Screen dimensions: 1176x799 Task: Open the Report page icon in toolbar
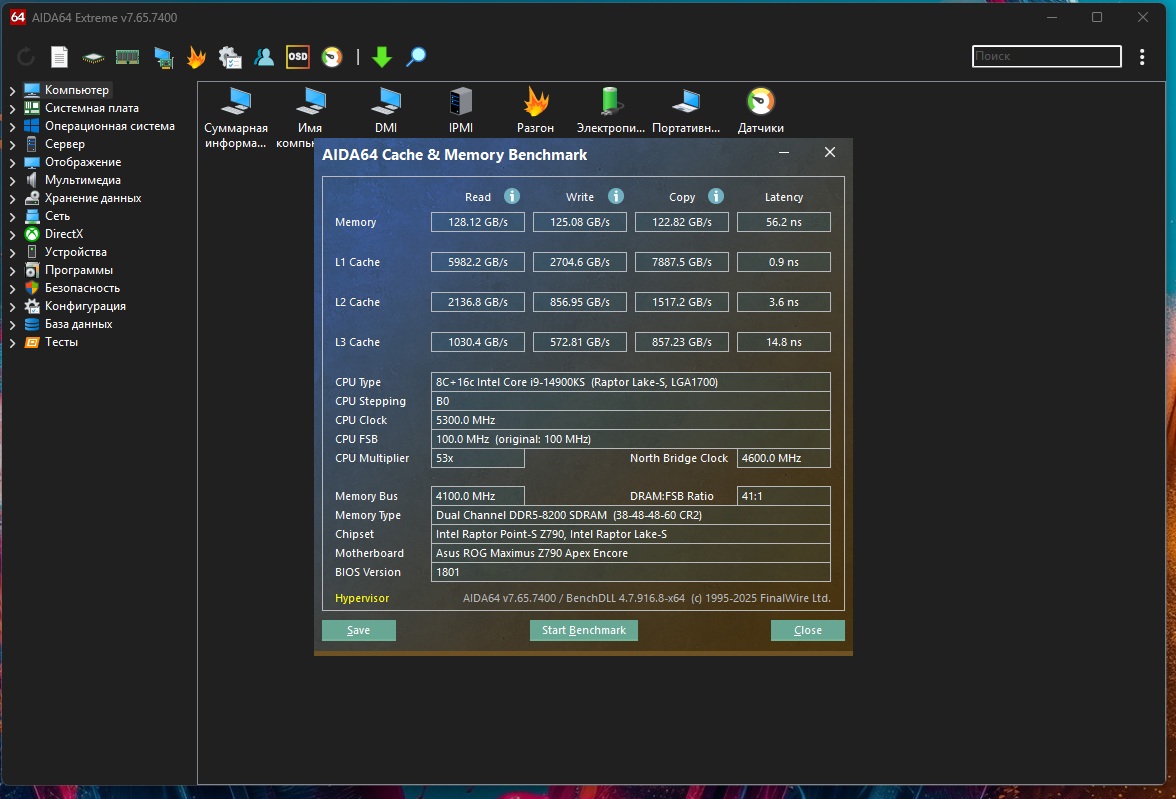click(59, 57)
